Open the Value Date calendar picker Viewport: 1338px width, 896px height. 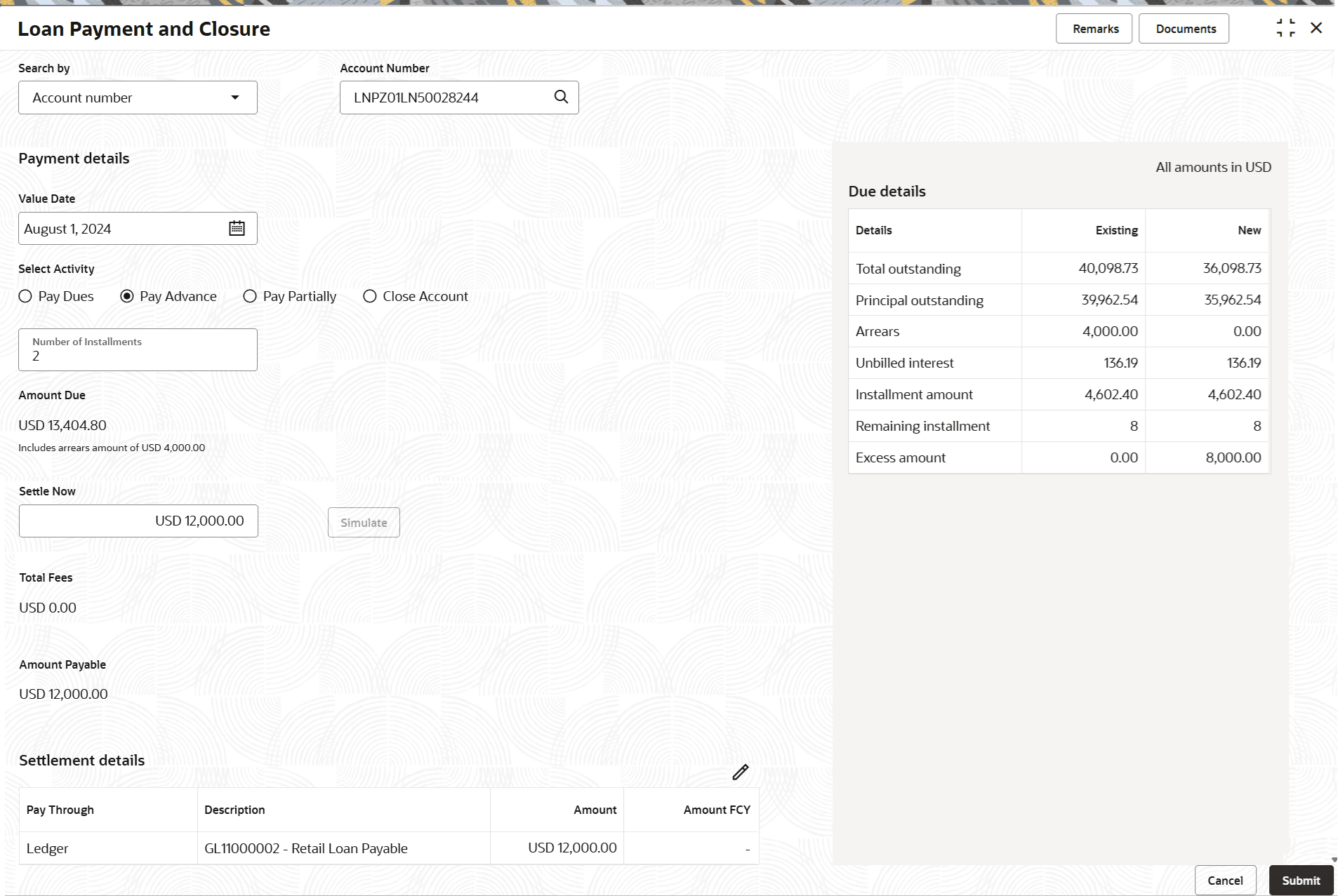pyautogui.click(x=237, y=228)
